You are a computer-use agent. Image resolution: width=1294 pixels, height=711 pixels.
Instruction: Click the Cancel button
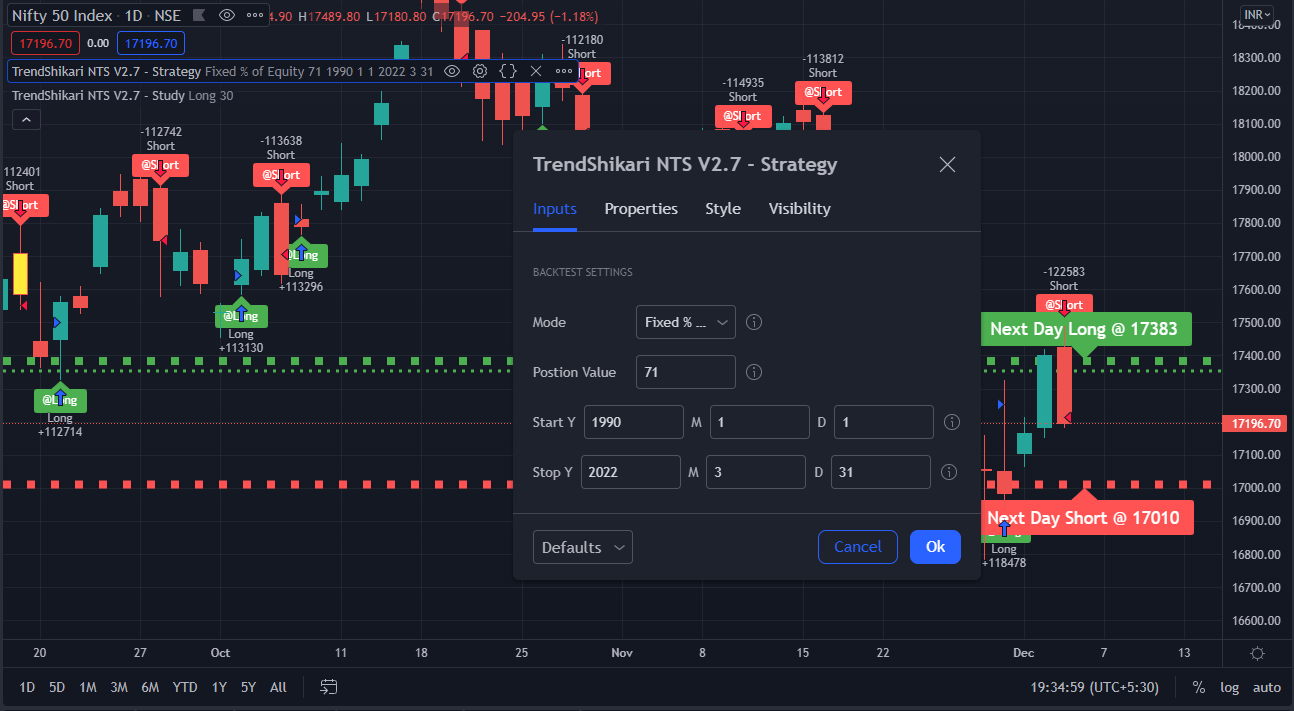858,547
